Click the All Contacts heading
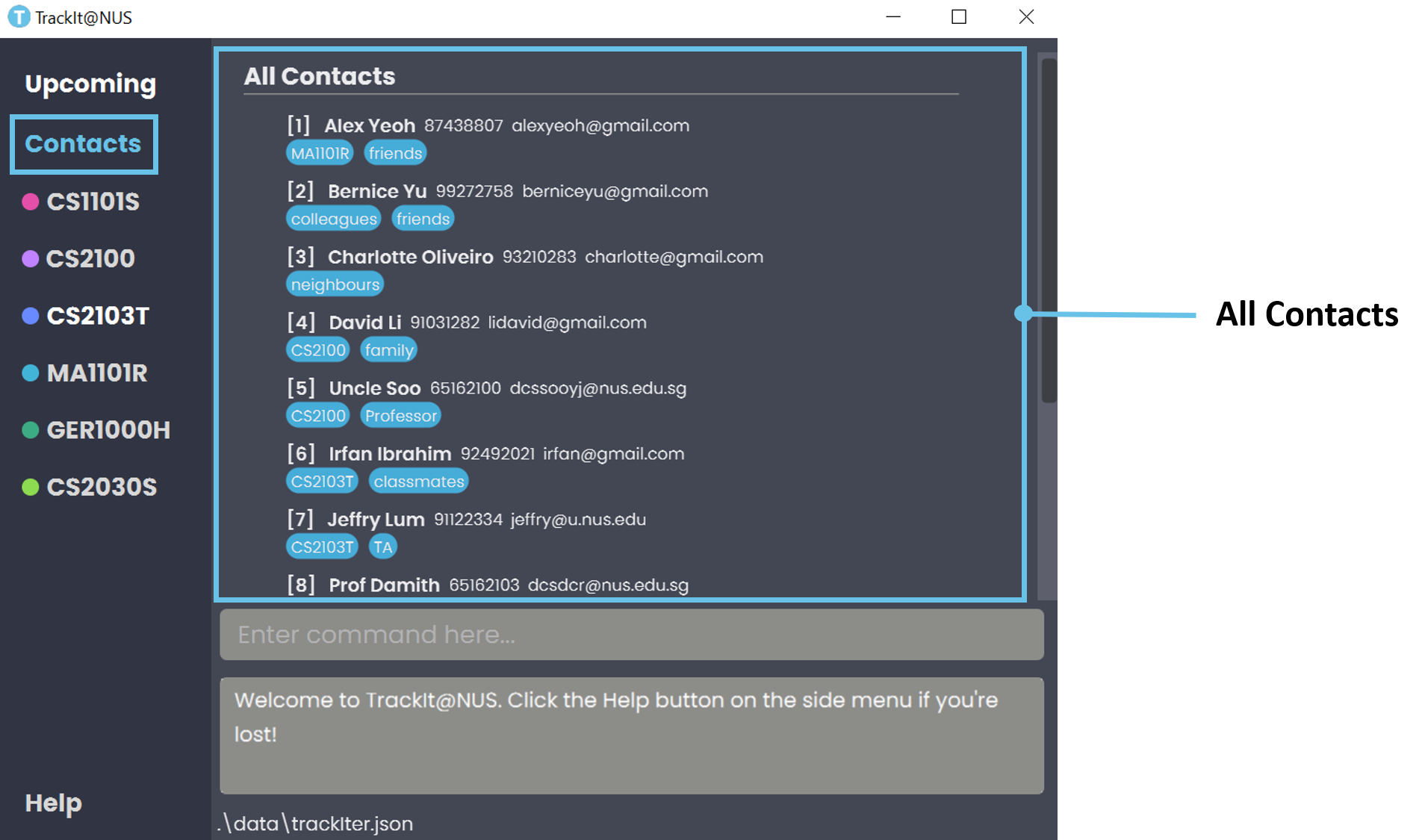 pos(320,76)
